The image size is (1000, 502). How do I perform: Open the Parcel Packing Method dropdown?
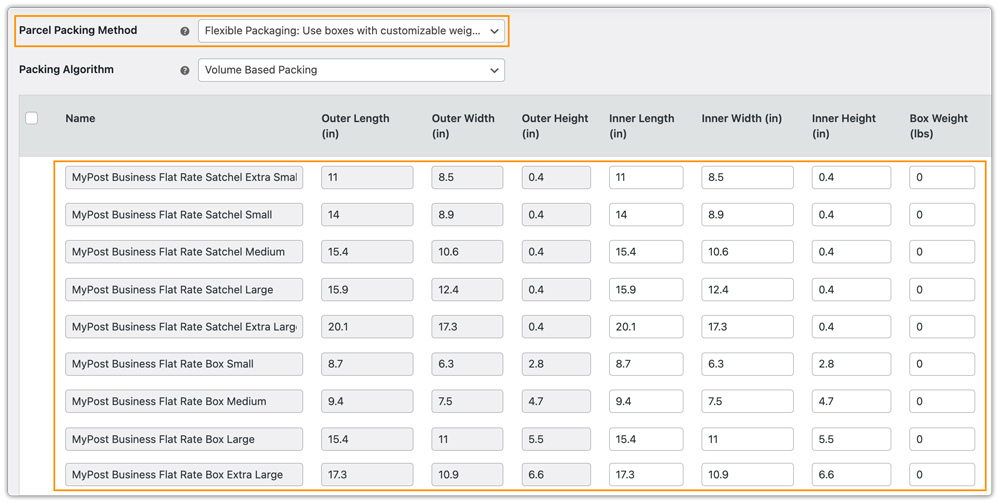coord(351,31)
